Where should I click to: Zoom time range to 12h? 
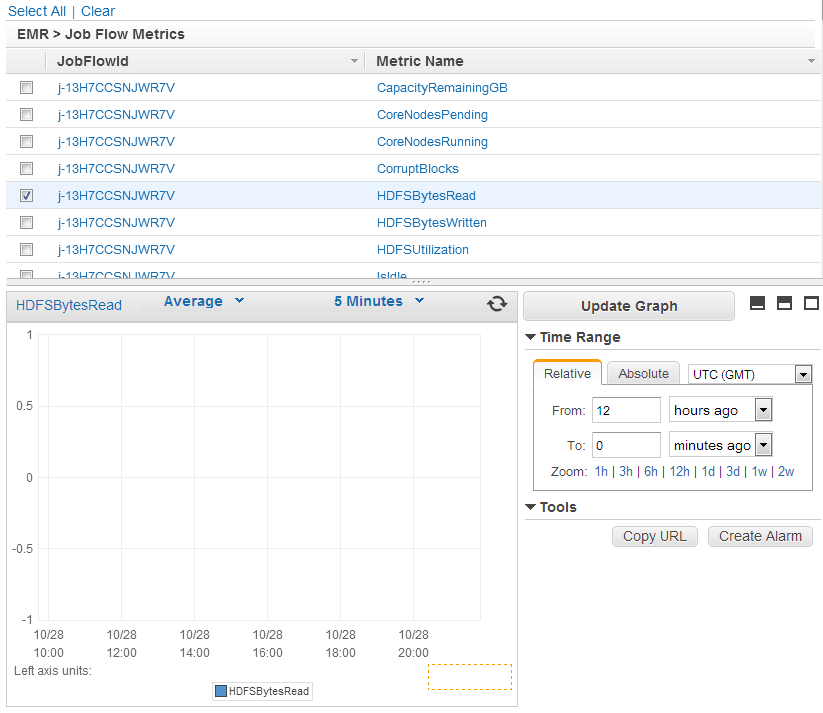coord(680,471)
